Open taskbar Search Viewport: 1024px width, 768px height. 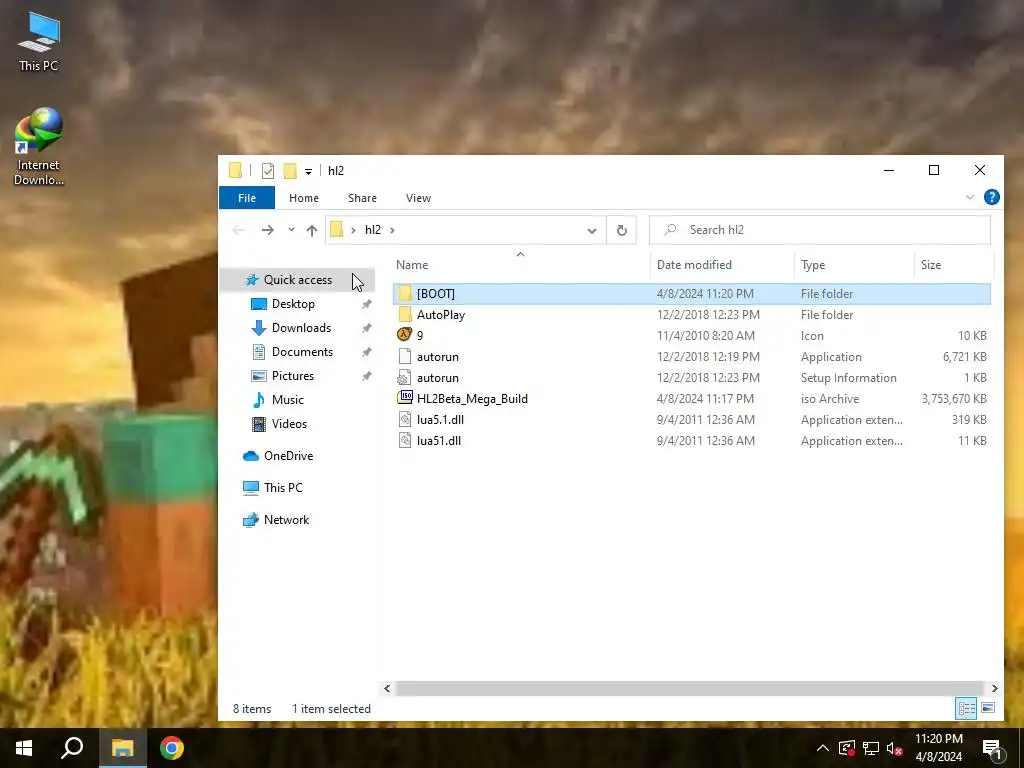[72, 748]
